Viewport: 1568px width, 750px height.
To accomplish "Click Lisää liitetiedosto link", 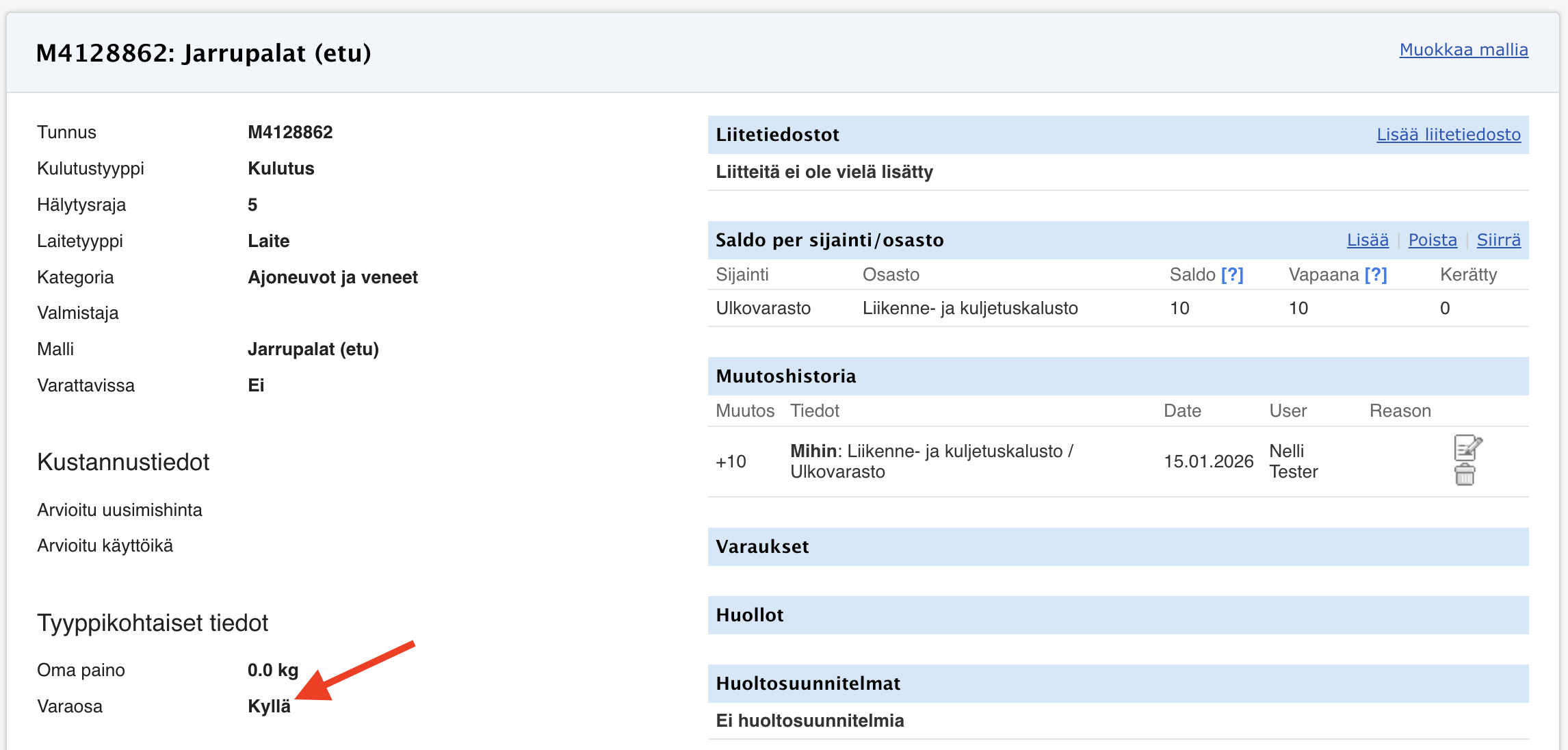I will click(x=1448, y=134).
